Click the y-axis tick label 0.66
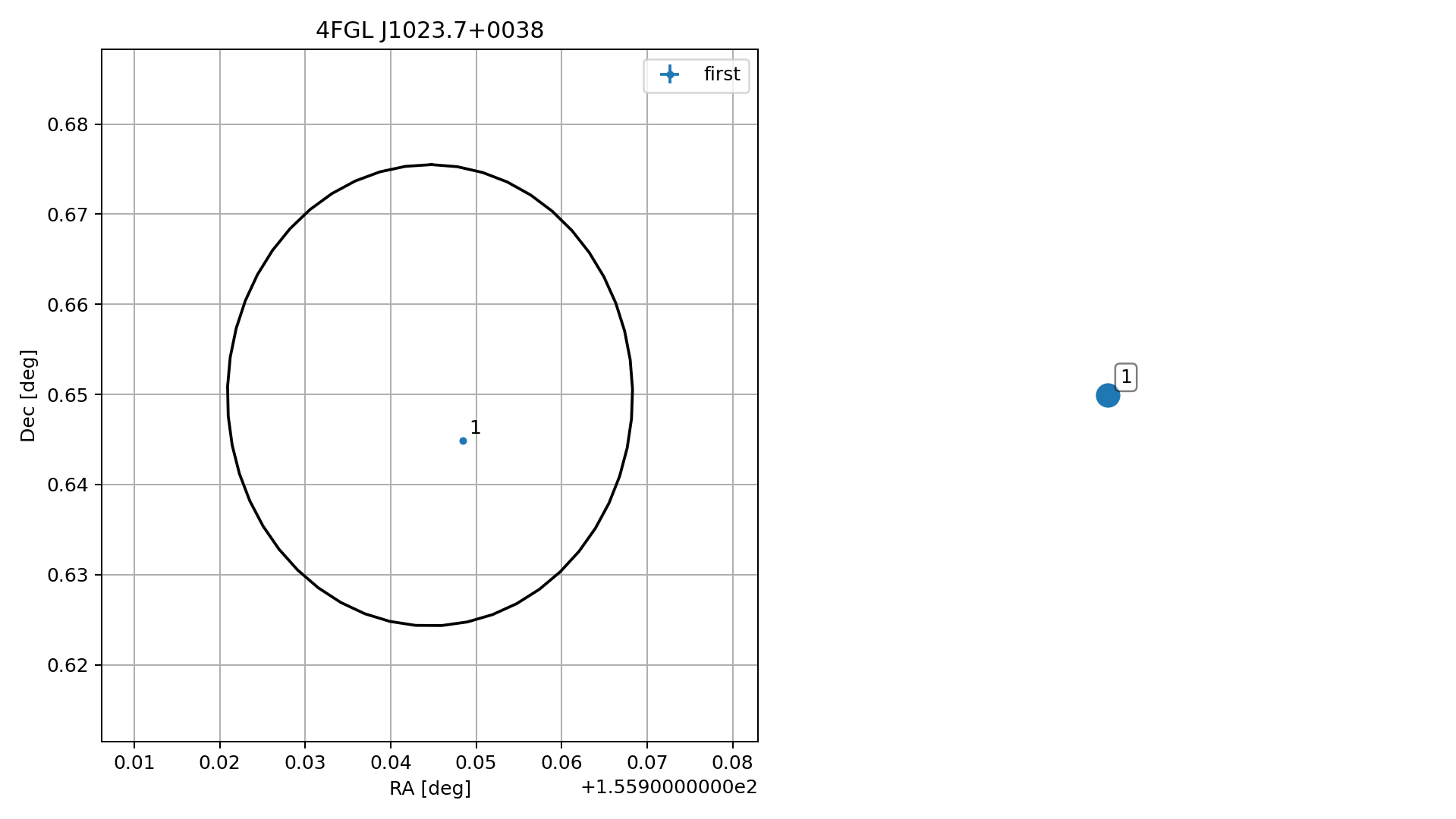The image size is (1456, 819). coord(68,305)
